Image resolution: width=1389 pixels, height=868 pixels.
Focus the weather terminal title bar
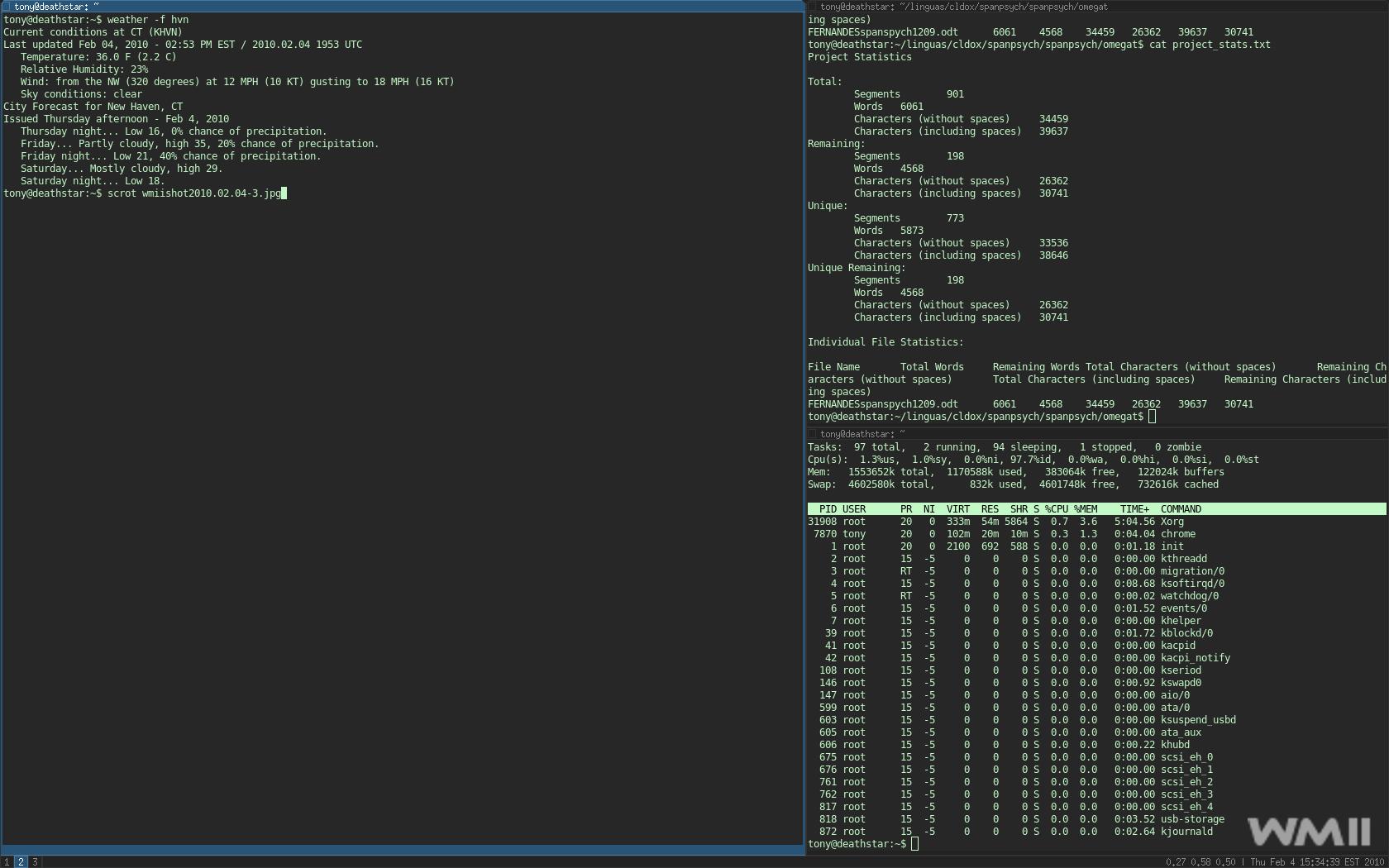click(x=403, y=6)
